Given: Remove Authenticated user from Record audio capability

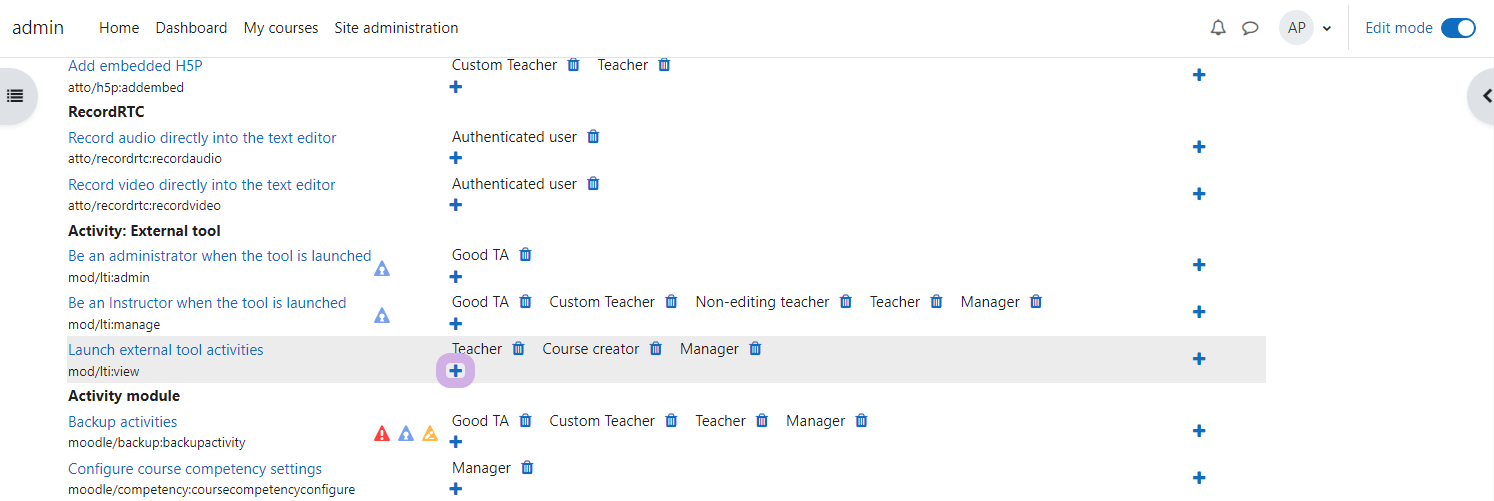Looking at the screenshot, I should (x=593, y=137).
